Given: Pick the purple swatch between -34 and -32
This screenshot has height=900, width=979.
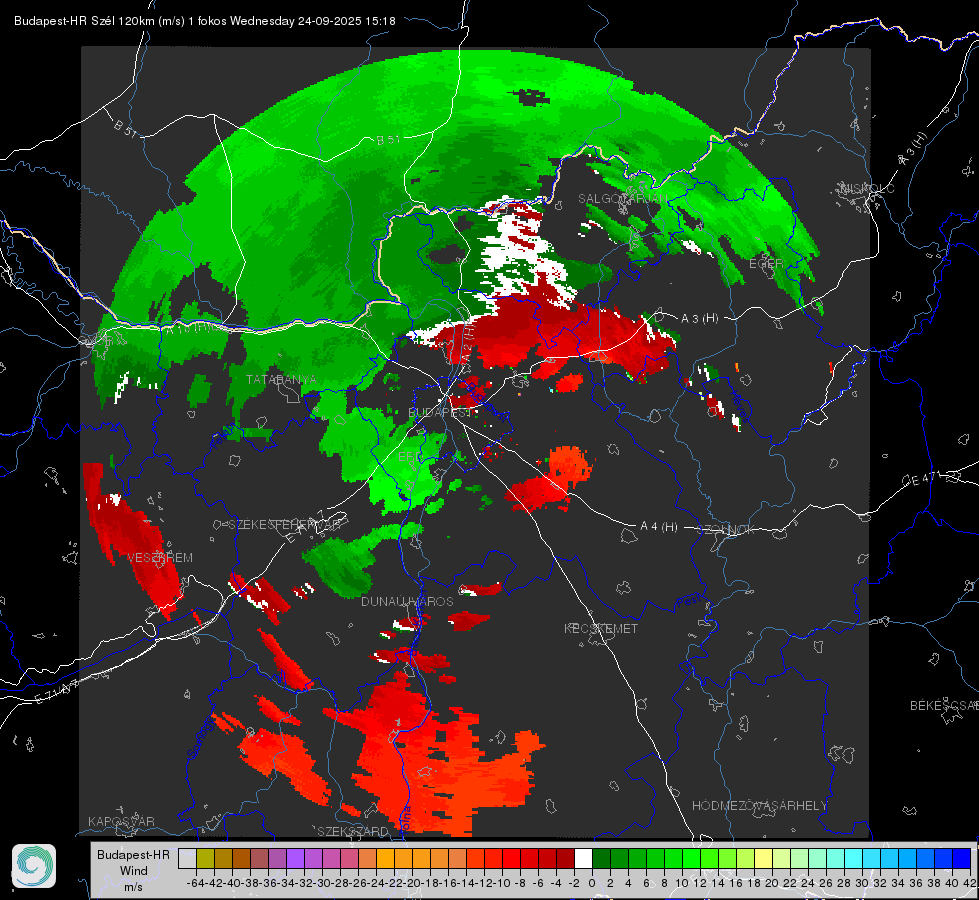Looking at the screenshot, I should [295, 858].
